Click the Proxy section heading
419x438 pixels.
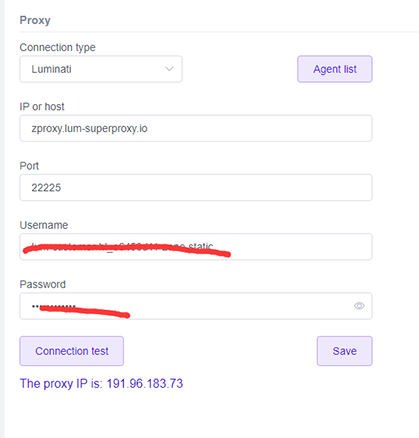pyautogui.click(x=35, y=20)
